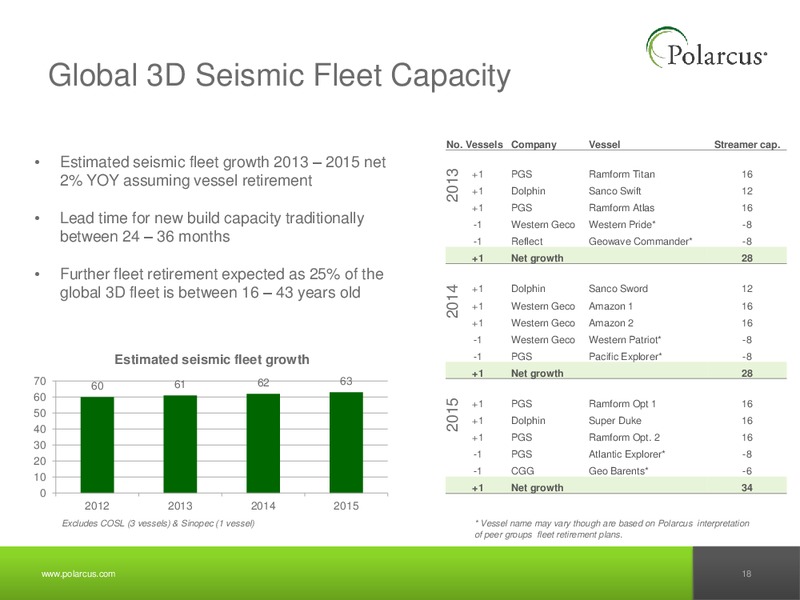
Task: Click the slide title 'Global 3D Seismic Fleet Capacity'
Action: [x=279, y=76]
